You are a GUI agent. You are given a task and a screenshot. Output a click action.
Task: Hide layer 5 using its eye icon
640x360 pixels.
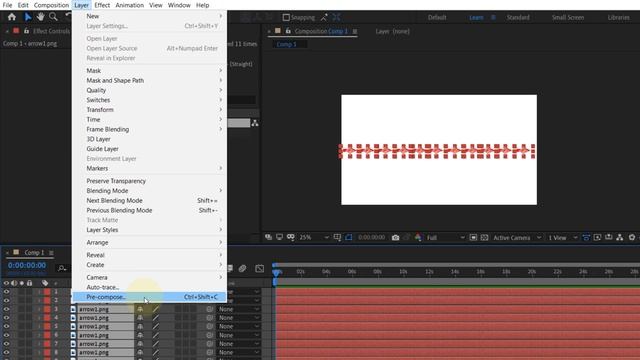[6, 326]
